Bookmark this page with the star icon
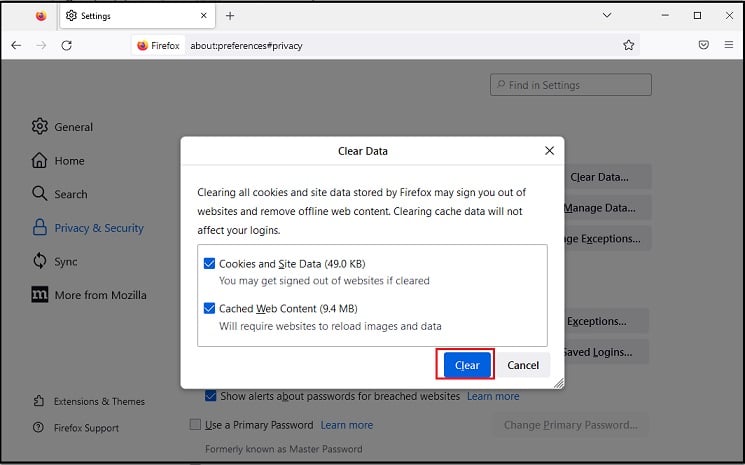 pyautogui.click(x=629, y=45)
